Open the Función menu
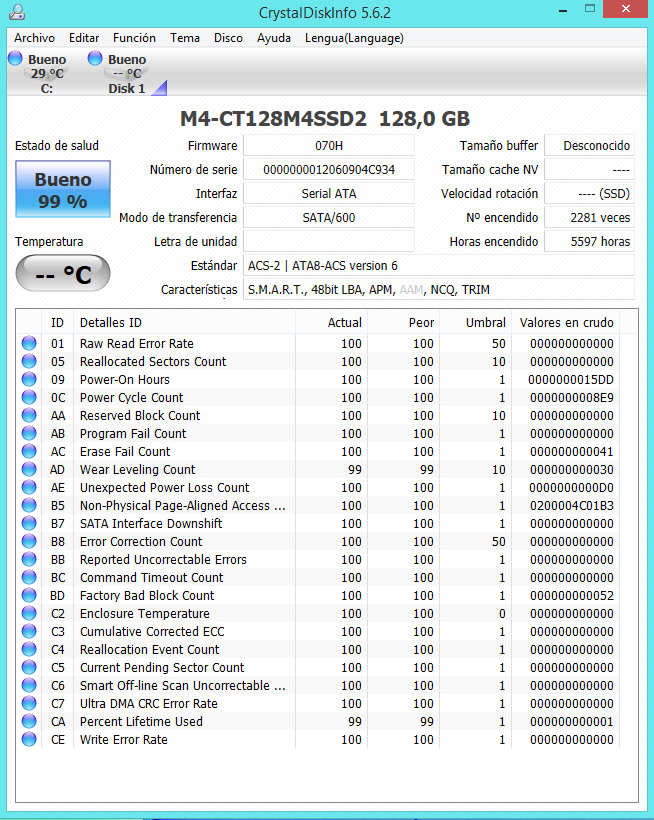The height and width of the screenshot is (820, 654). (x=134, y=38)
